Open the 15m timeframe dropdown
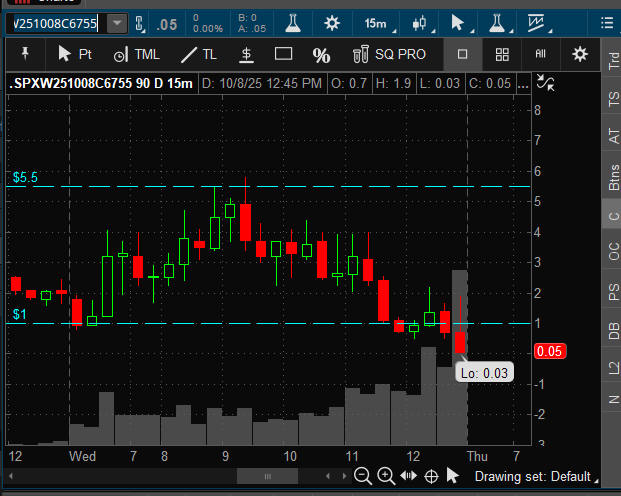Viewport: 621px width, 496px height. coord(378,24)
